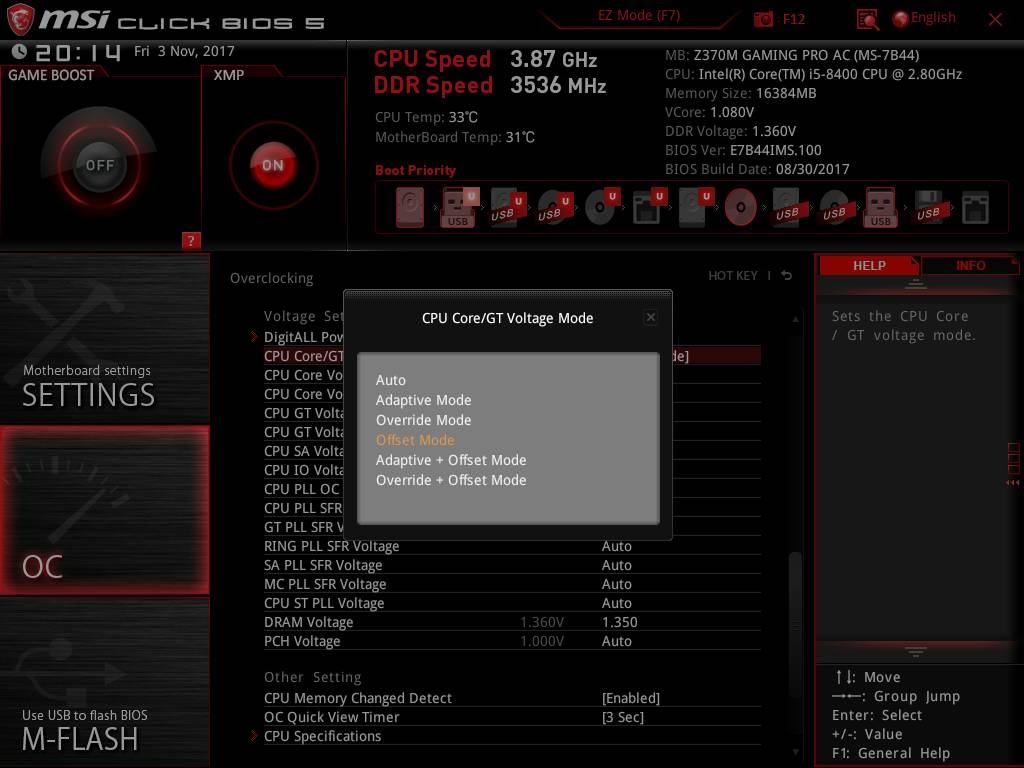This screenshot has height=768, width=1024.
Task: Click the MSI dragon shield logo
Action: click(x=20, y=19)
